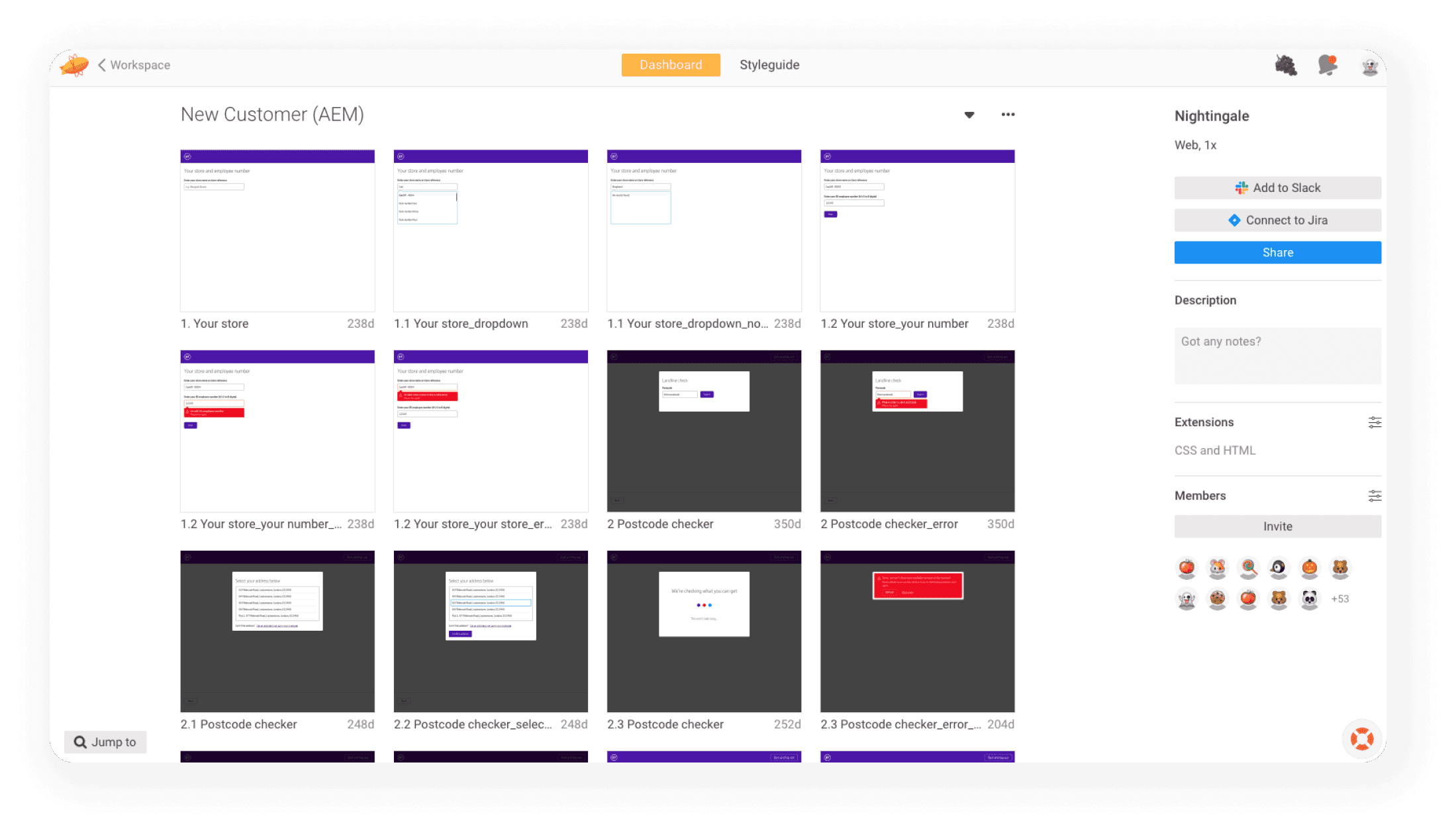
Task: Open '1. Your store' screen thumbnail
Action: 277,230
